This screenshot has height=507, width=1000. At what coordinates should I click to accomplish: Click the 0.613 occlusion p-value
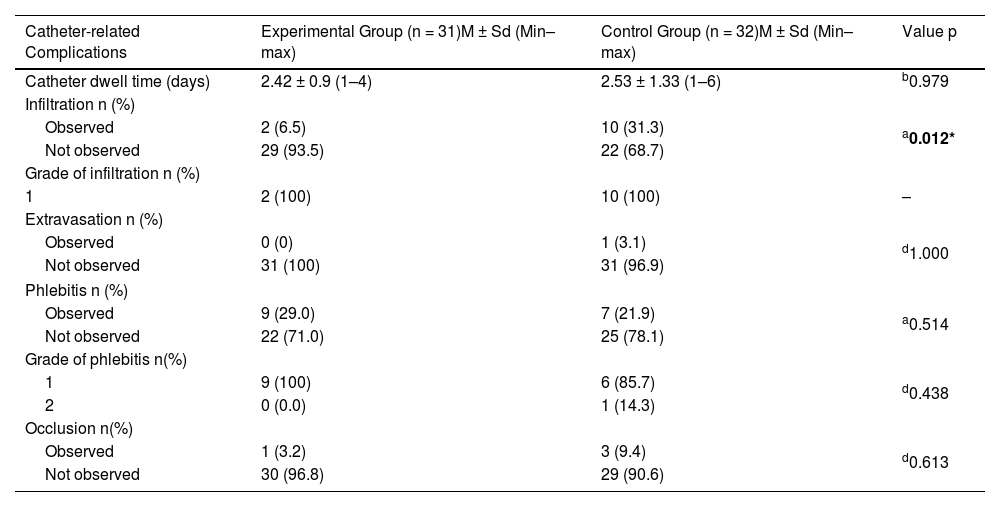pos(929,463)
